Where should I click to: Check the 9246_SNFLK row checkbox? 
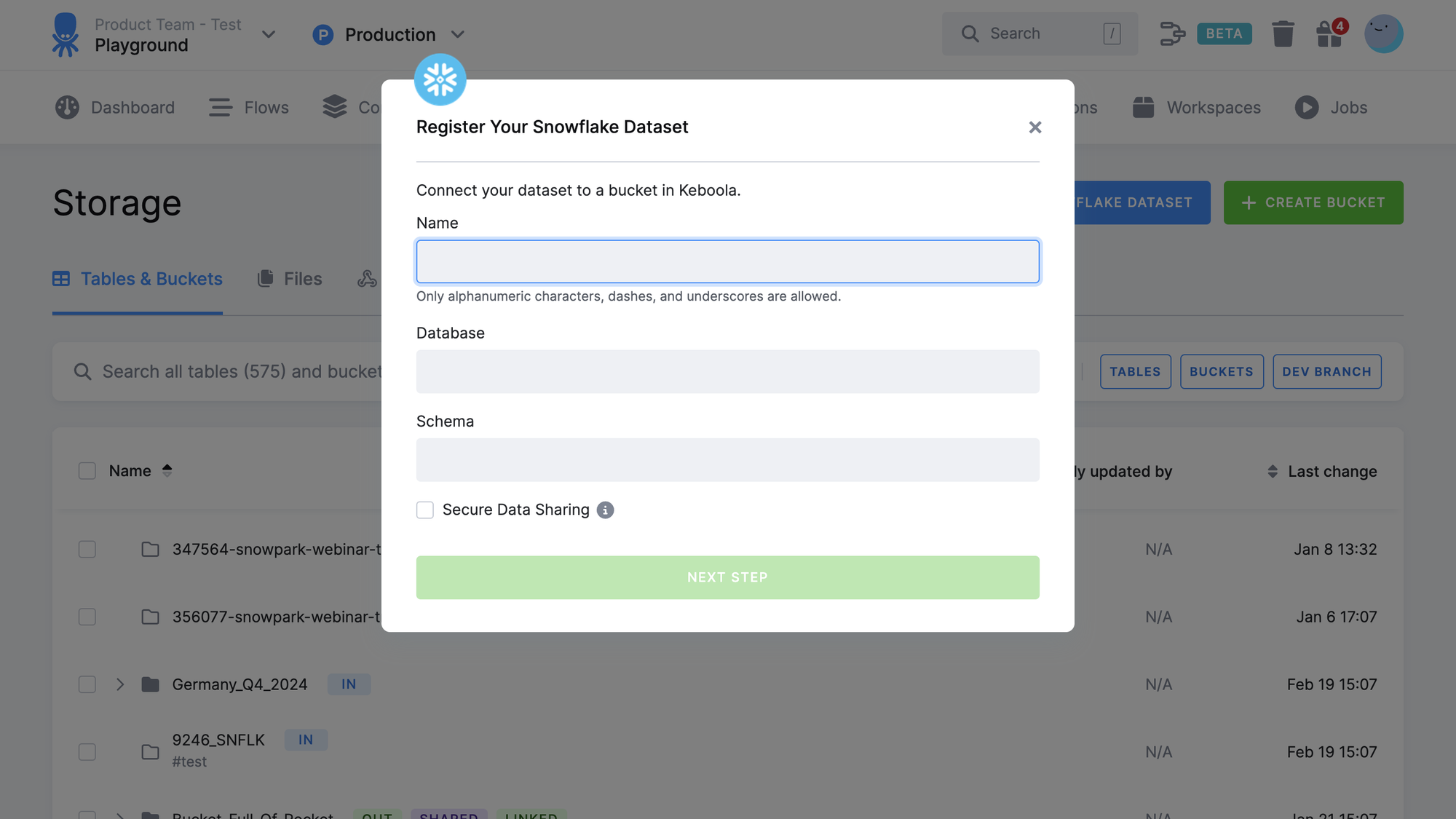87,751
